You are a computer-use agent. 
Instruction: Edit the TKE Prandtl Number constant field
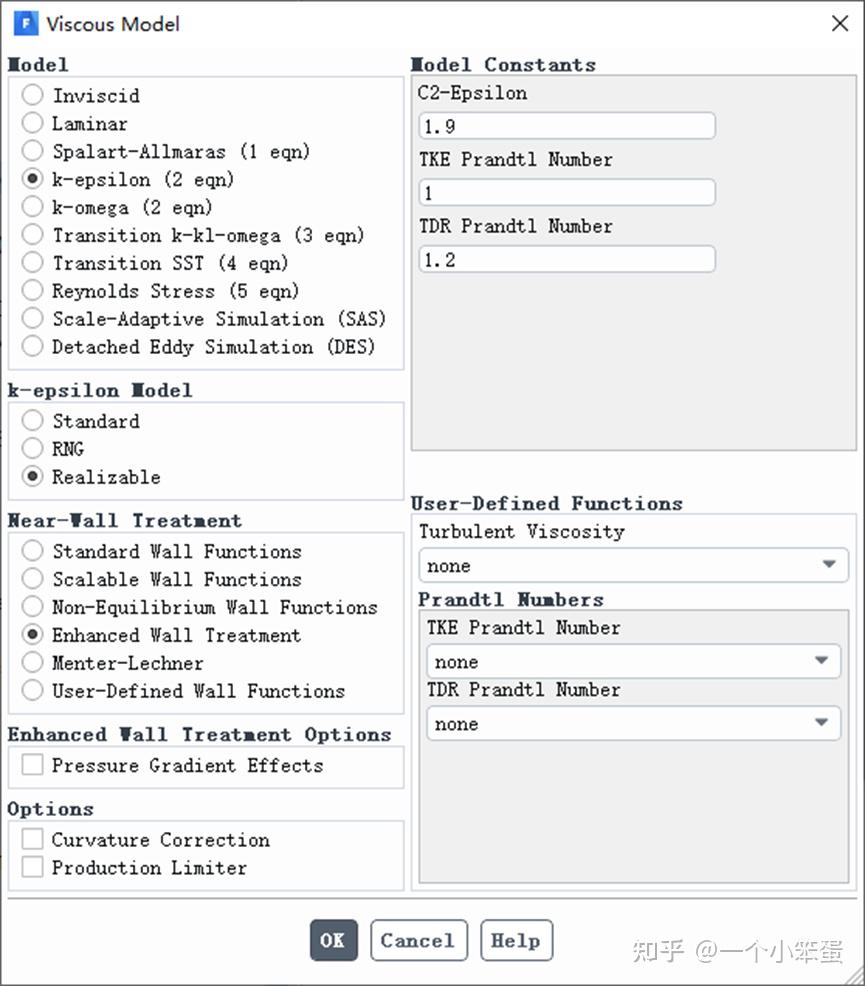coord(567,192)
